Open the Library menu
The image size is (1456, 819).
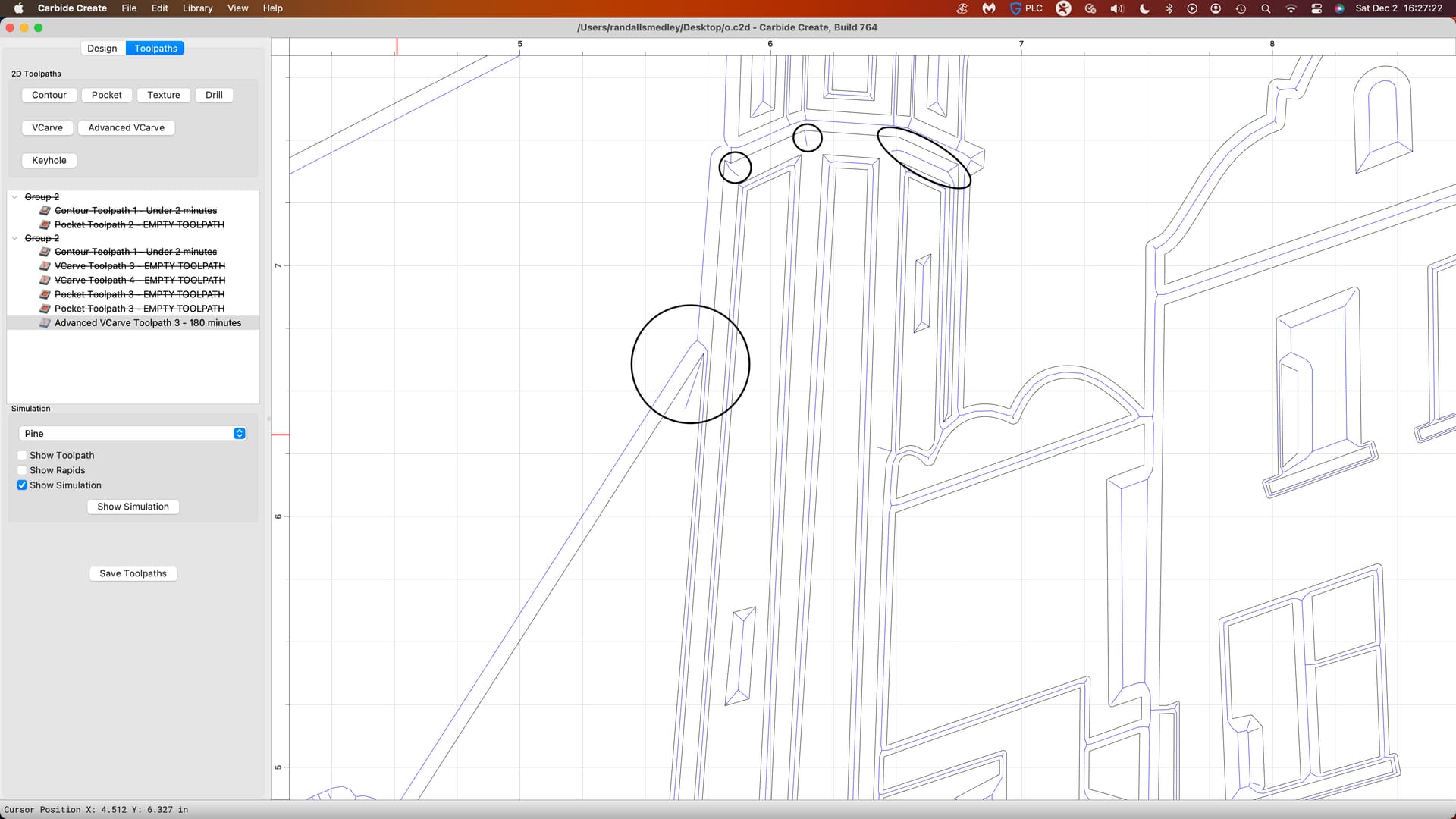pos(197,8)
